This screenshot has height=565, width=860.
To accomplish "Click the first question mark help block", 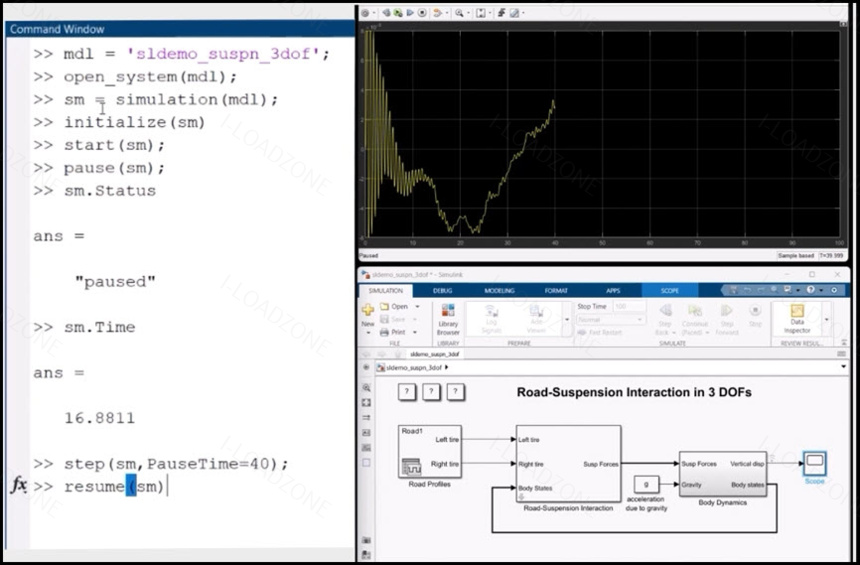I will click(406, 392).
